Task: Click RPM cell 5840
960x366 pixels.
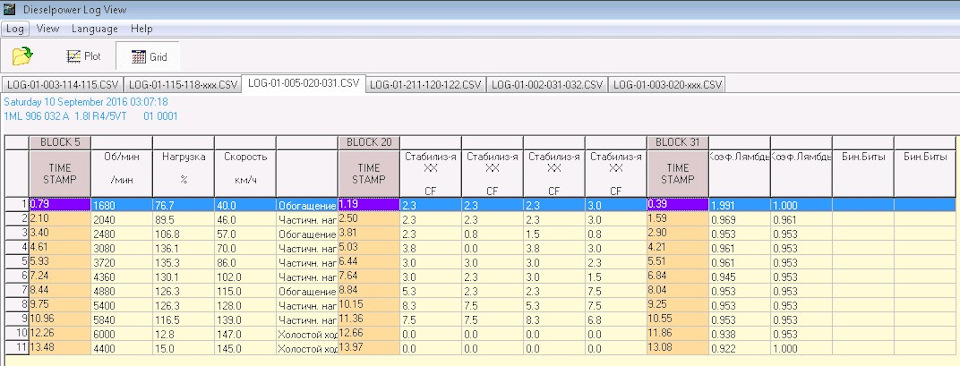Action: tap(122, 319)
